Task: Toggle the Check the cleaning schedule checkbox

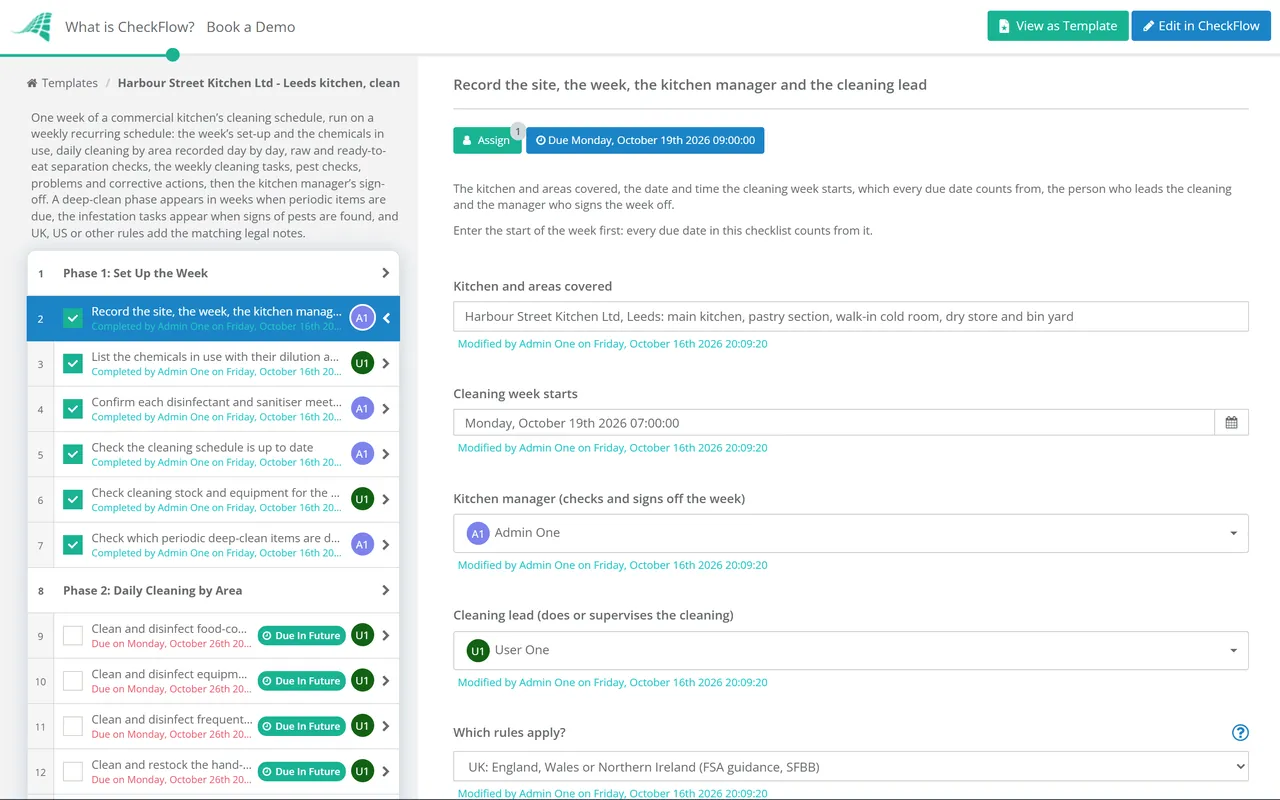Action: click(73, 454)
